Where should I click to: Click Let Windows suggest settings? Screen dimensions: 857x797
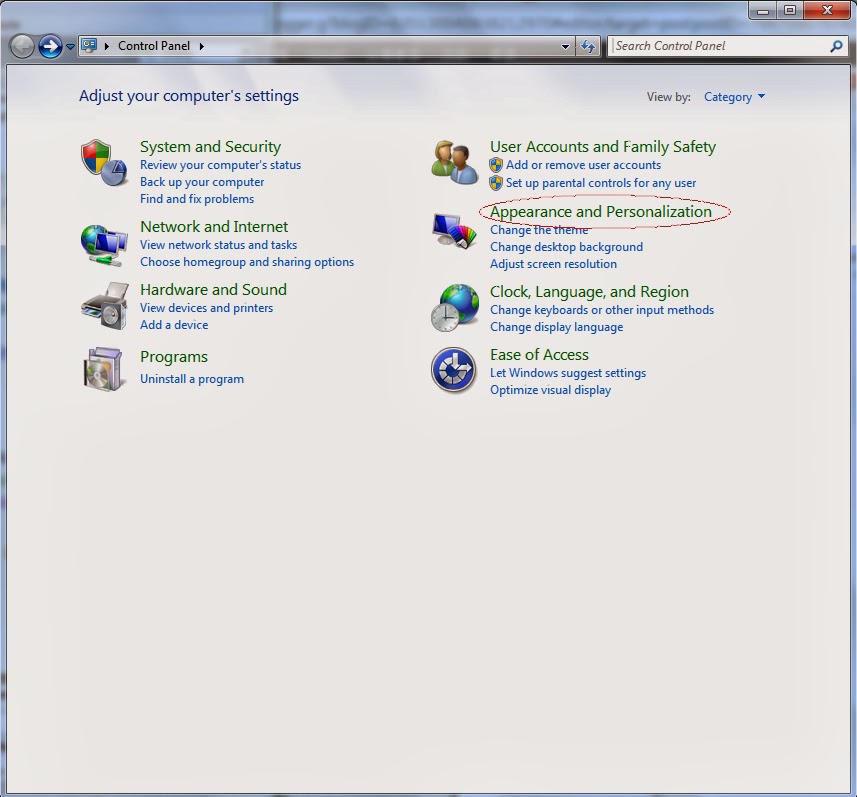(x=568, y=373)
